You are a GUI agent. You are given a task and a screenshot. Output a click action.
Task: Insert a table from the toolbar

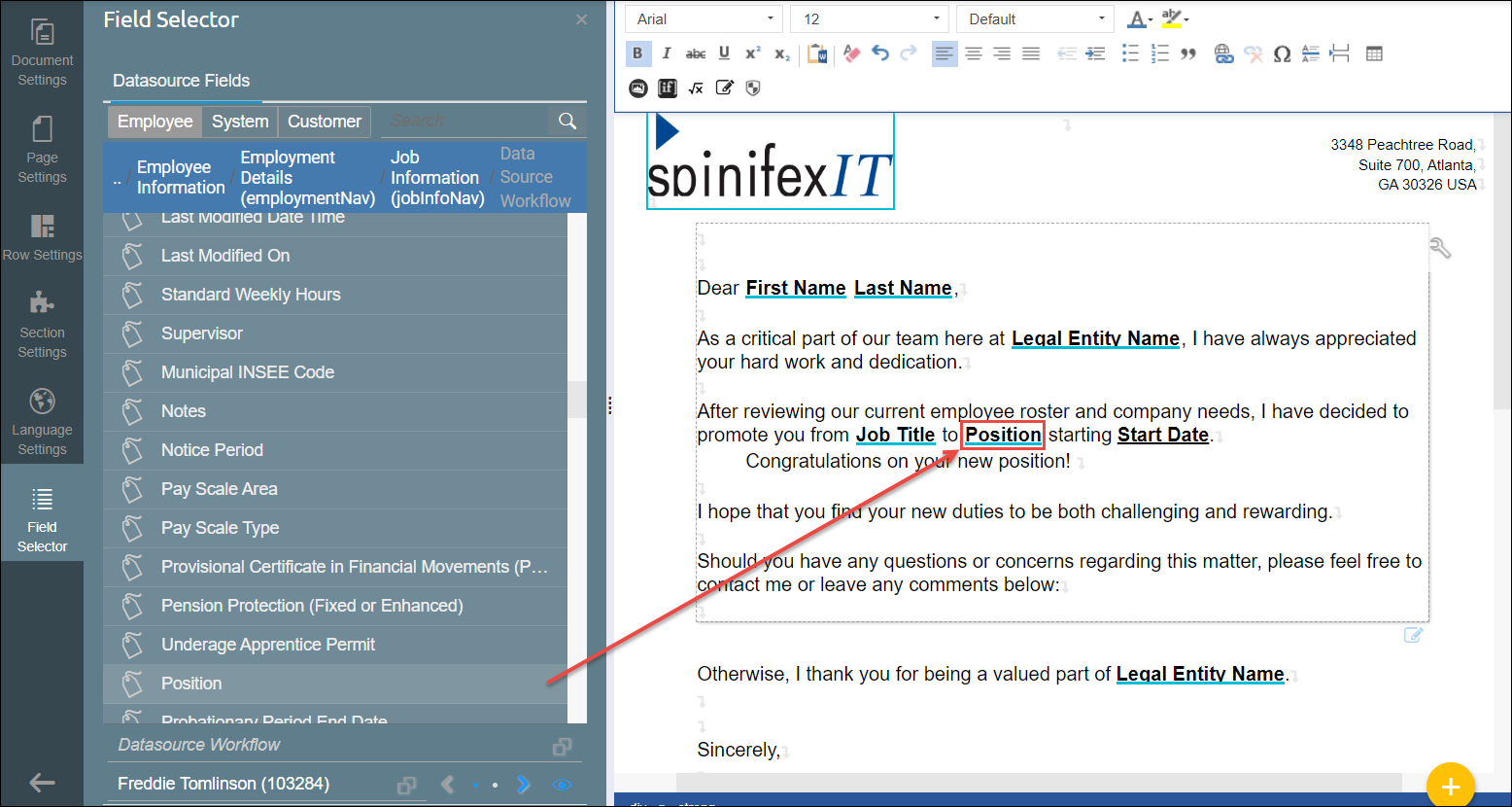pos(1374,54)
